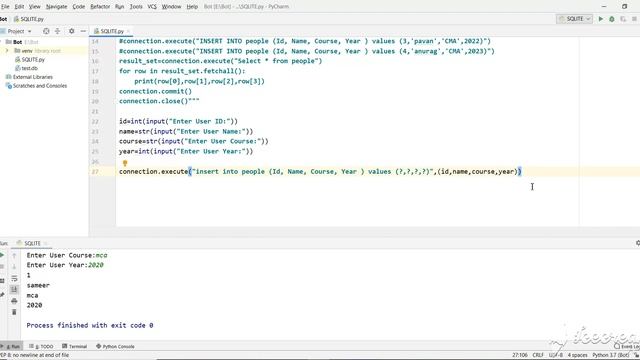Print the Run console output
The image size is (640, 360).
coord(14,301)
